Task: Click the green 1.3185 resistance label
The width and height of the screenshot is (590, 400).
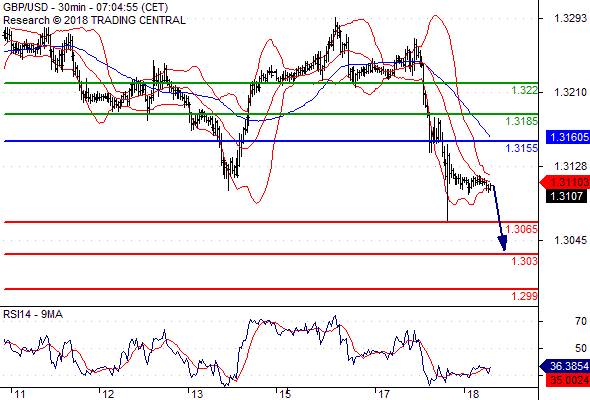Action: pos(522,121)
